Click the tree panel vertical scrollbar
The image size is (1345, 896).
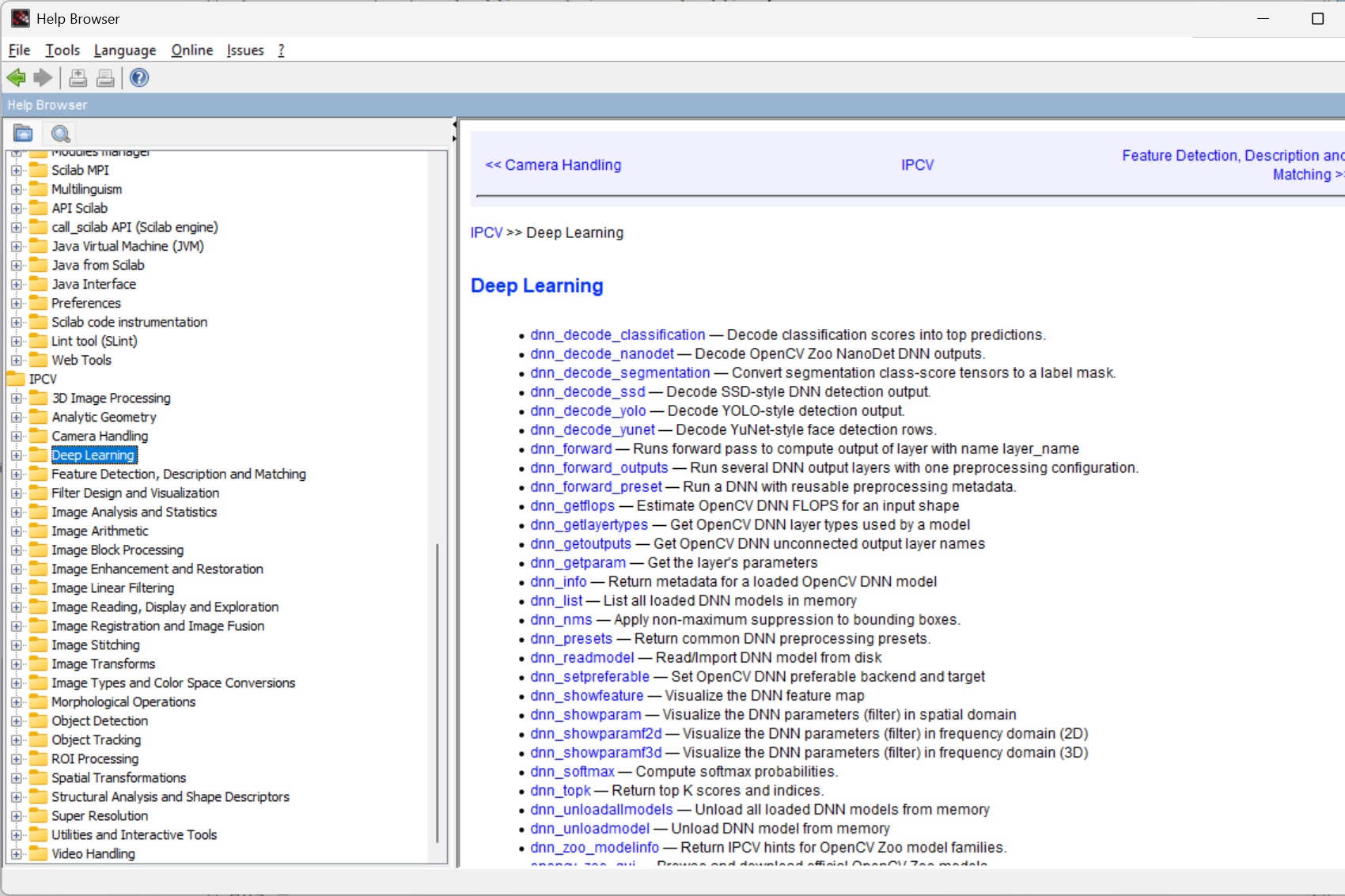click(x=438, y=692)
